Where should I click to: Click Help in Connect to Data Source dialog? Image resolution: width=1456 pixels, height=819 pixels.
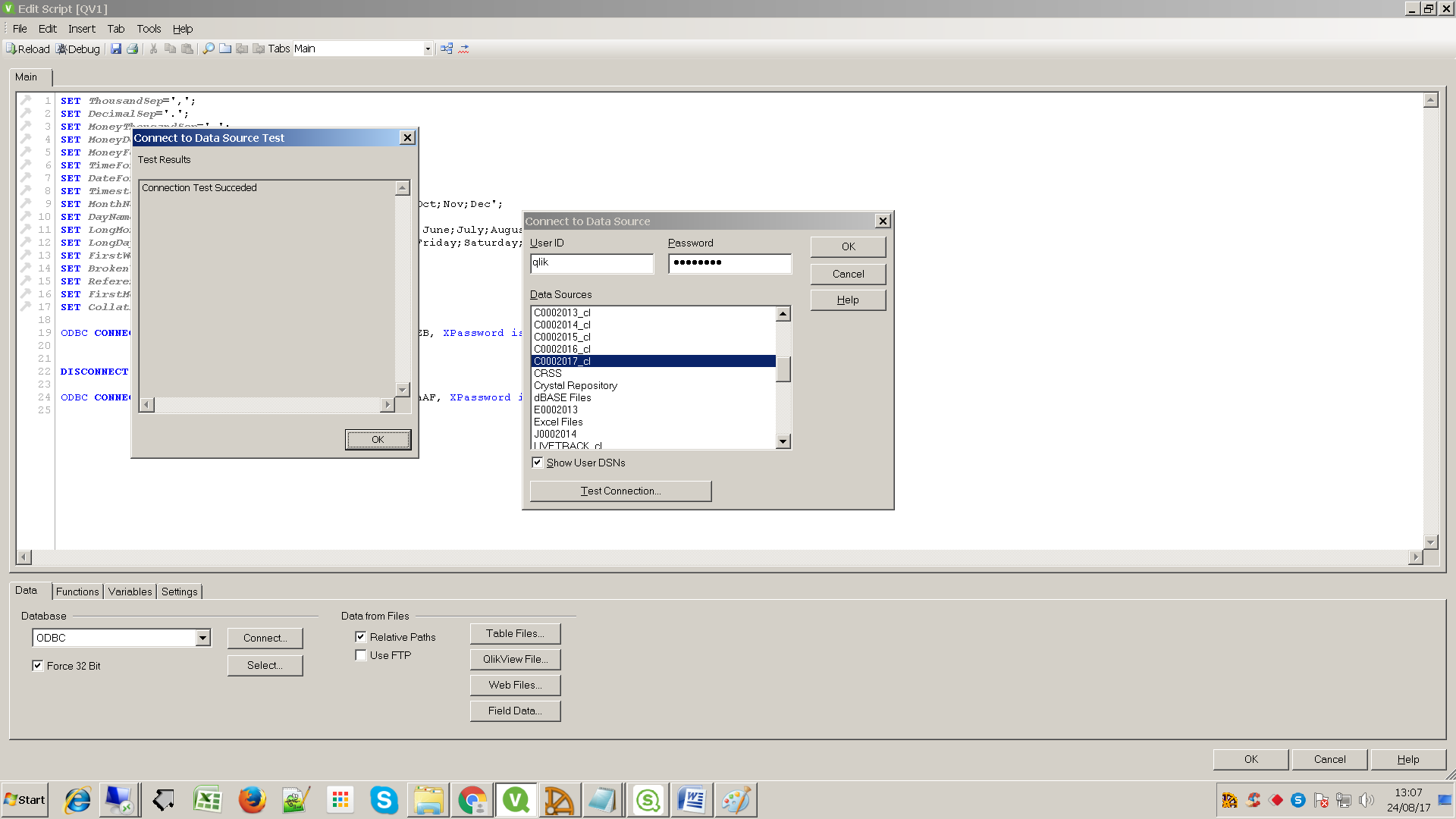click(x=848, y=300)
